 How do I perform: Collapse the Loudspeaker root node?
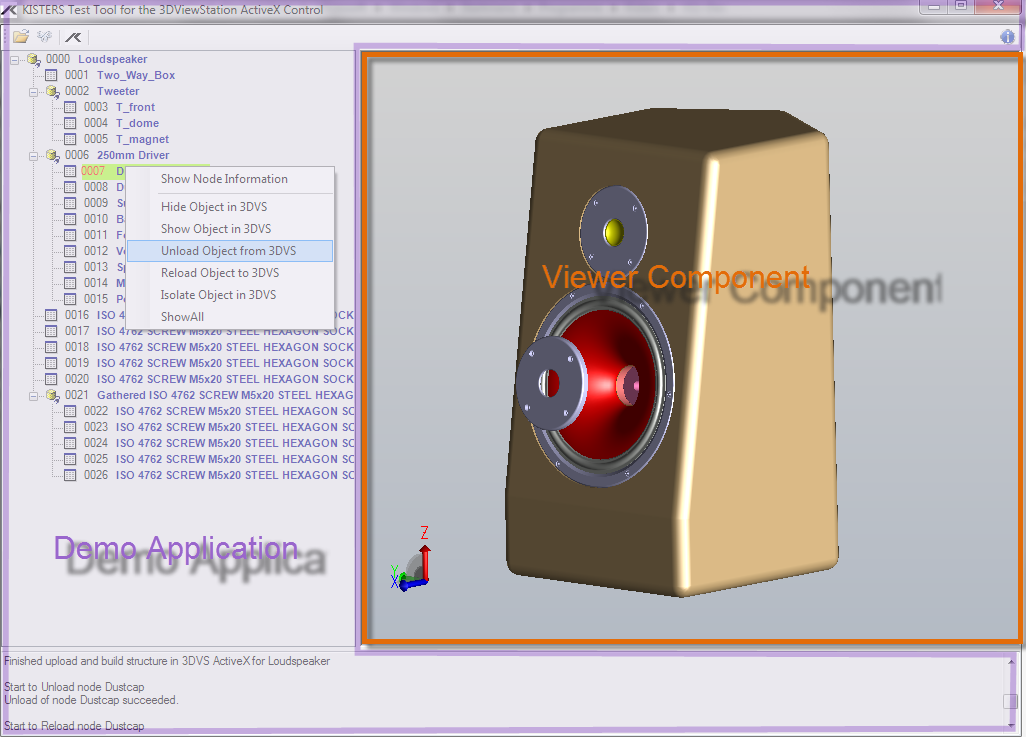14,60
